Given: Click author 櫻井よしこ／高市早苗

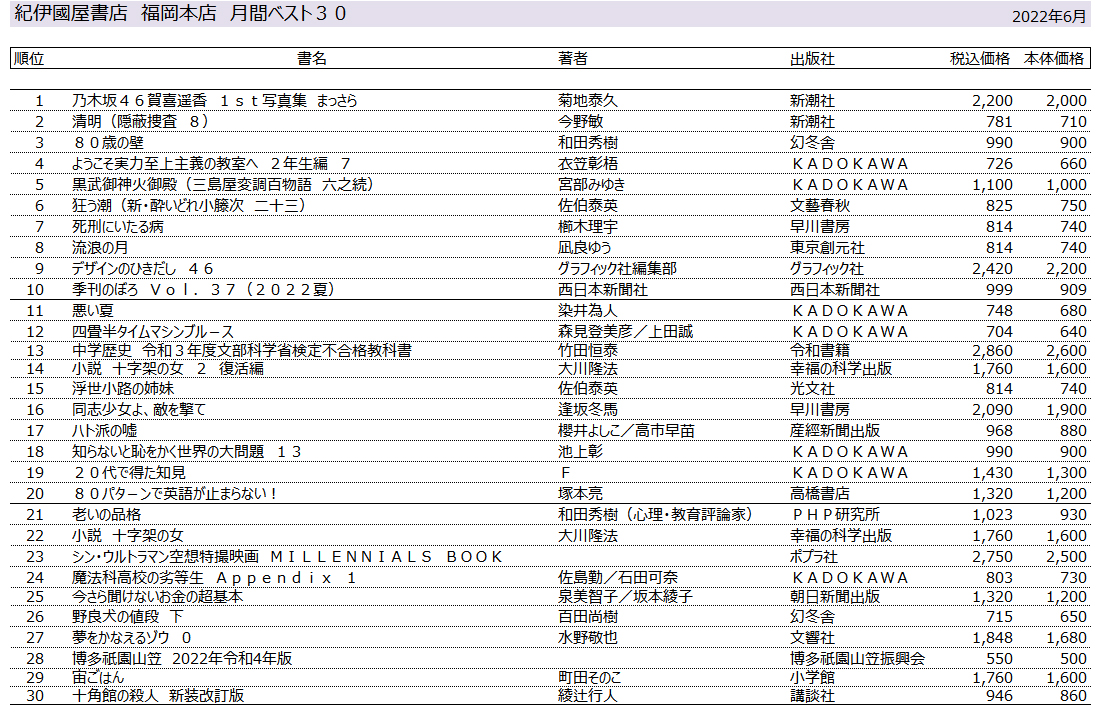Looking at the screenshot, I should pyautogui.click(x=626, y=430).
